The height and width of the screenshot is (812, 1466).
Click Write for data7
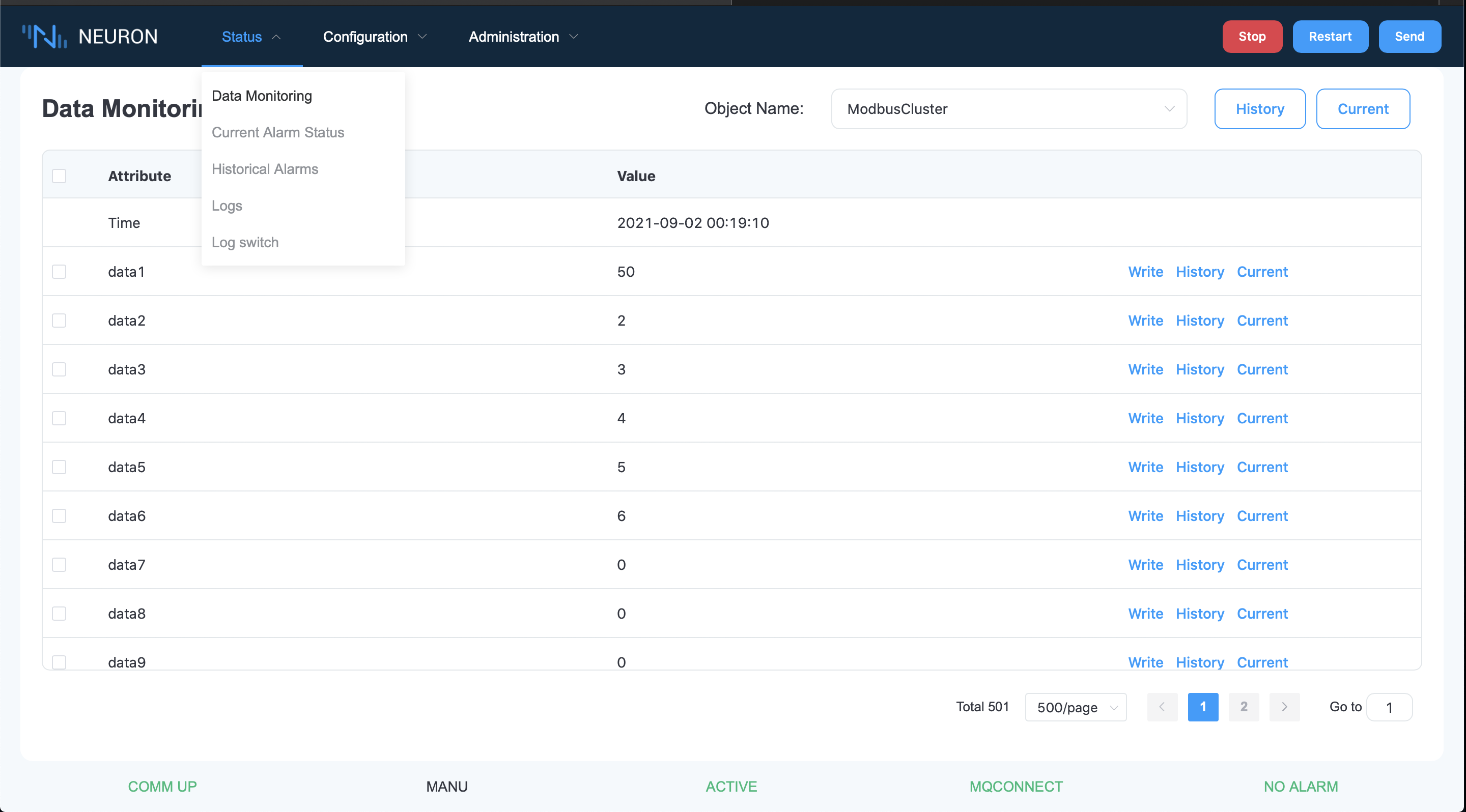1145,565
